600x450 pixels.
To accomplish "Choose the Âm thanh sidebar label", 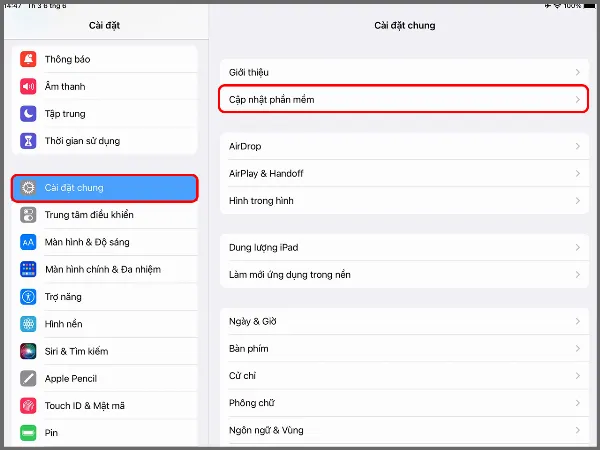I will (x=65, y=86).
